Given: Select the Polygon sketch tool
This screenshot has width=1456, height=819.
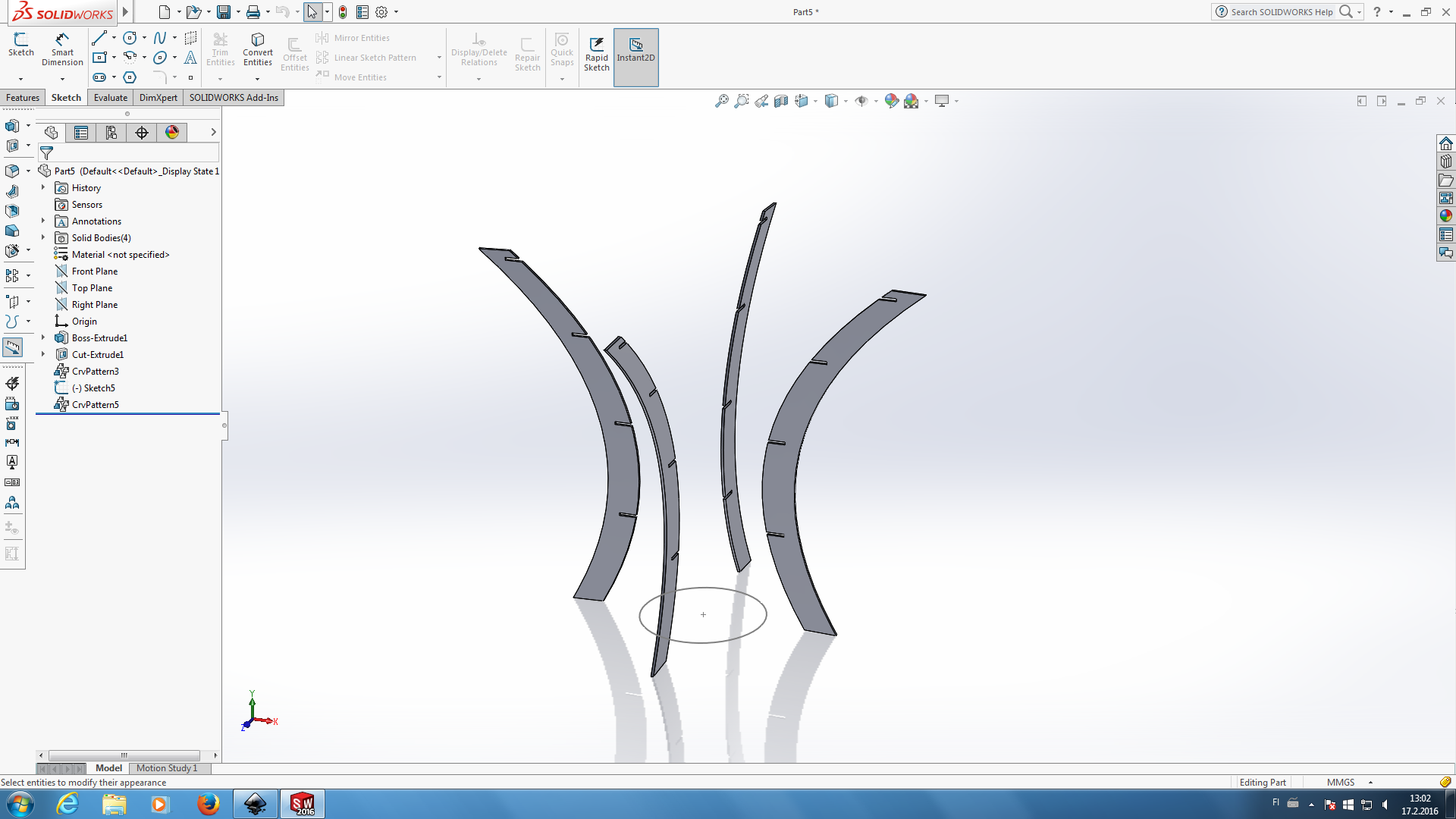Looking at the screenshot, I should pos(130,77).
